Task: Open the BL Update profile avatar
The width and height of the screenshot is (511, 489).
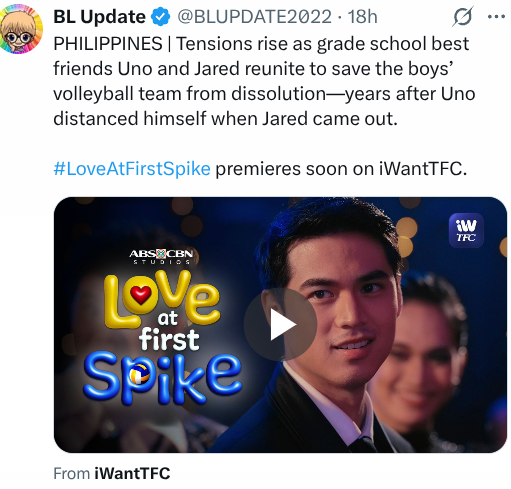Action: tap(21, 29)
